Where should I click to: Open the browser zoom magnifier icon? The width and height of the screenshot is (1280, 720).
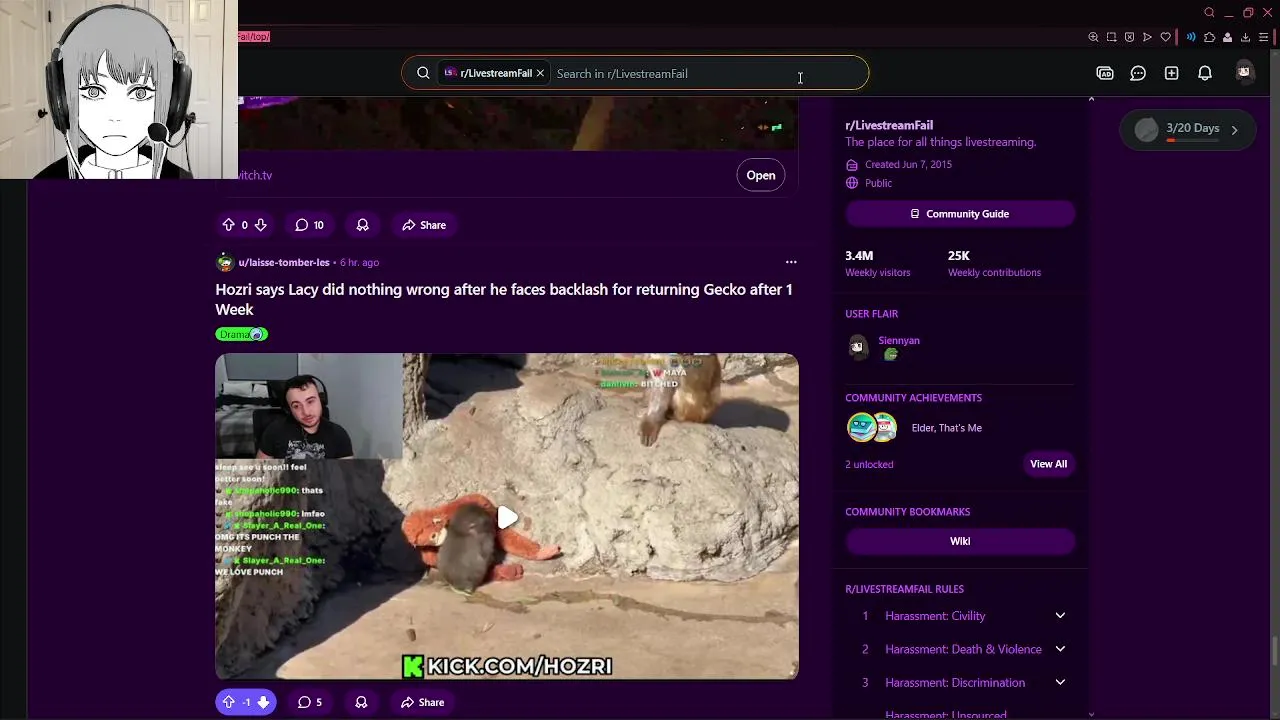tap(1093, 37)
